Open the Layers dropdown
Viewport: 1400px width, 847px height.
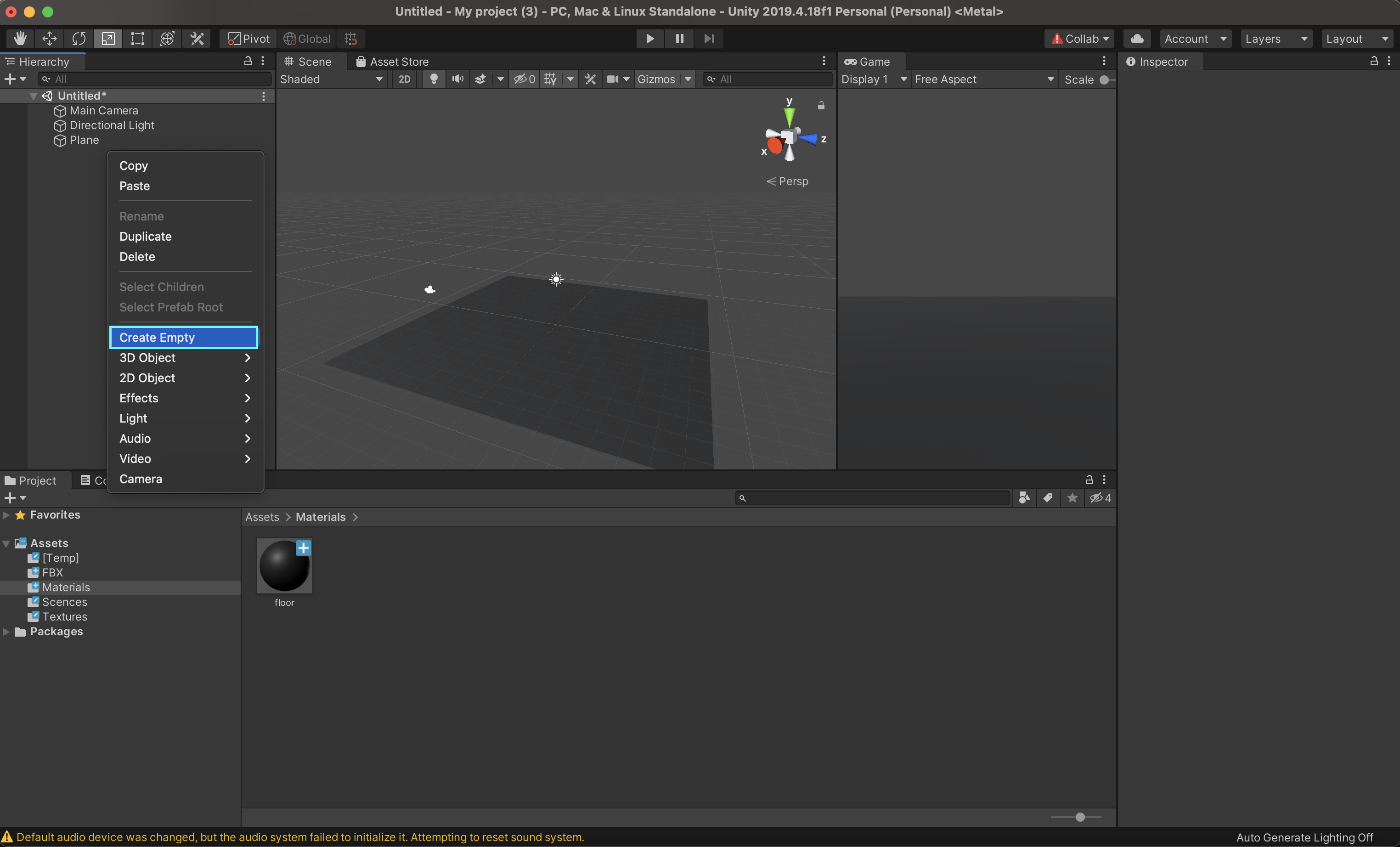[1275, 39]
